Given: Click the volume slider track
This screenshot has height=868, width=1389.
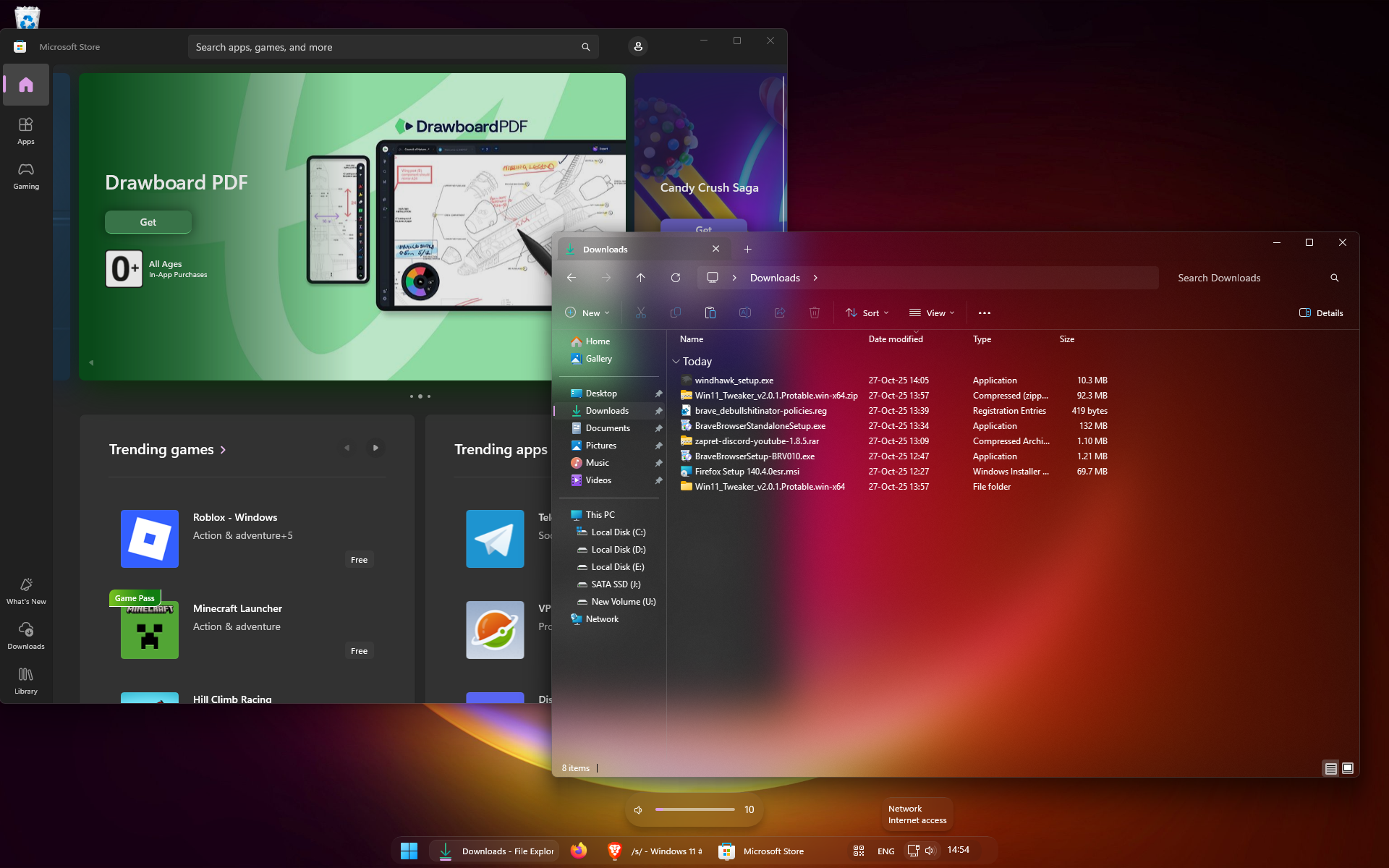Looking at the screenshot, I should (694, 809).
